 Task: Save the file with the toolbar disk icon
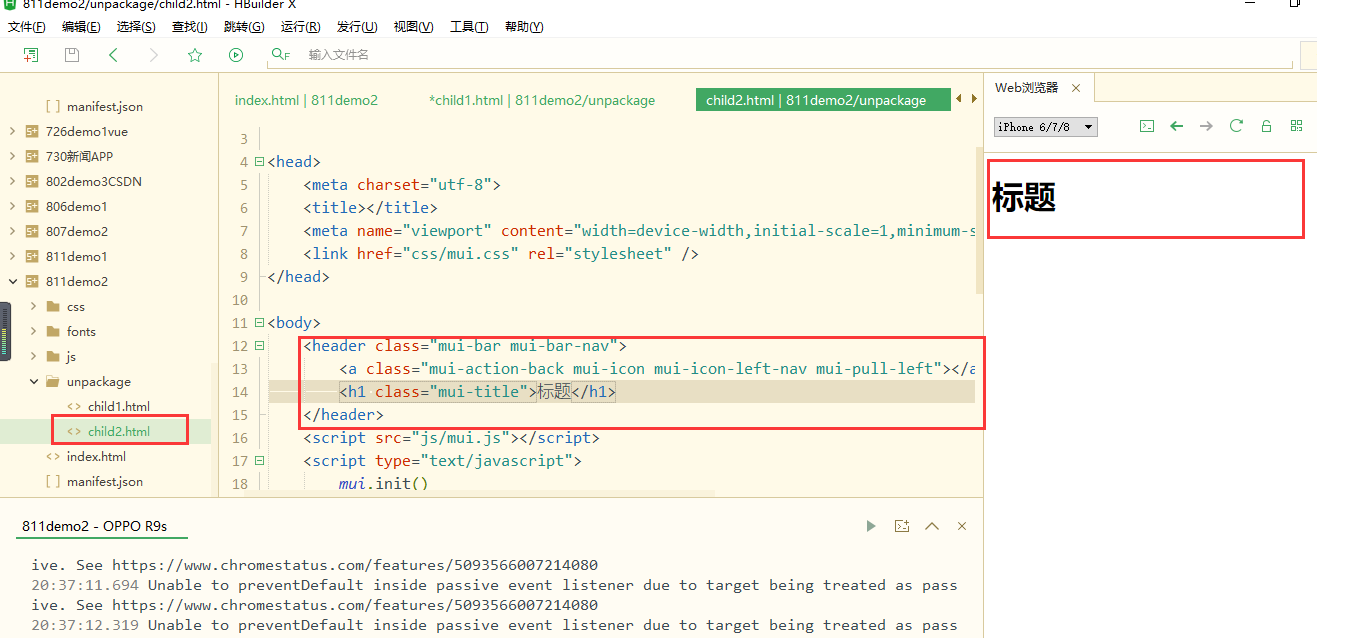(72, 55)
